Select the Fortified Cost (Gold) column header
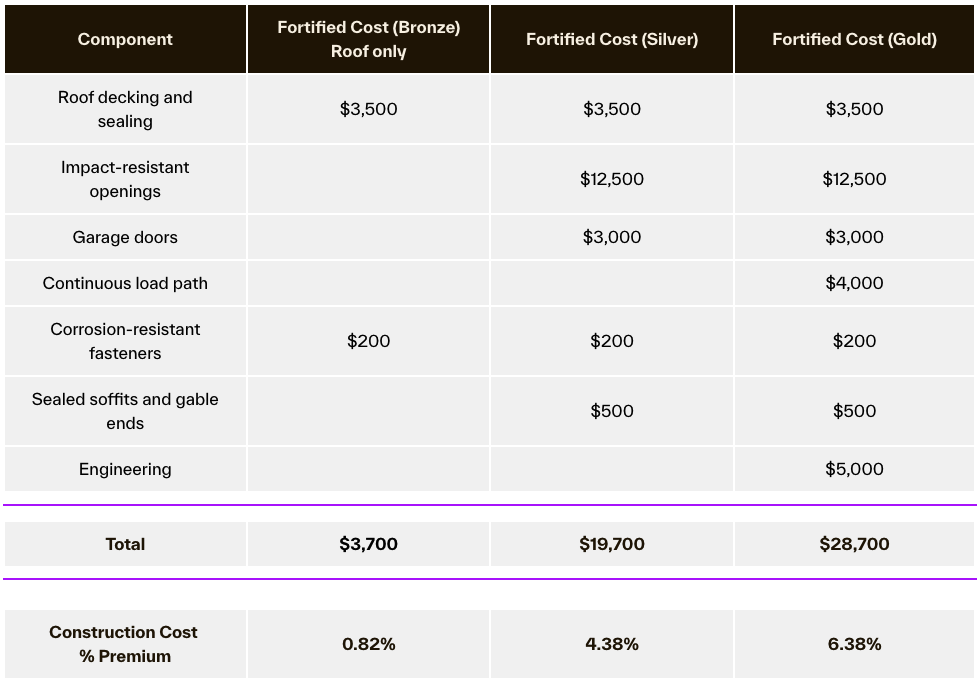Screen dimensions: 979x684 coord(854,39)
